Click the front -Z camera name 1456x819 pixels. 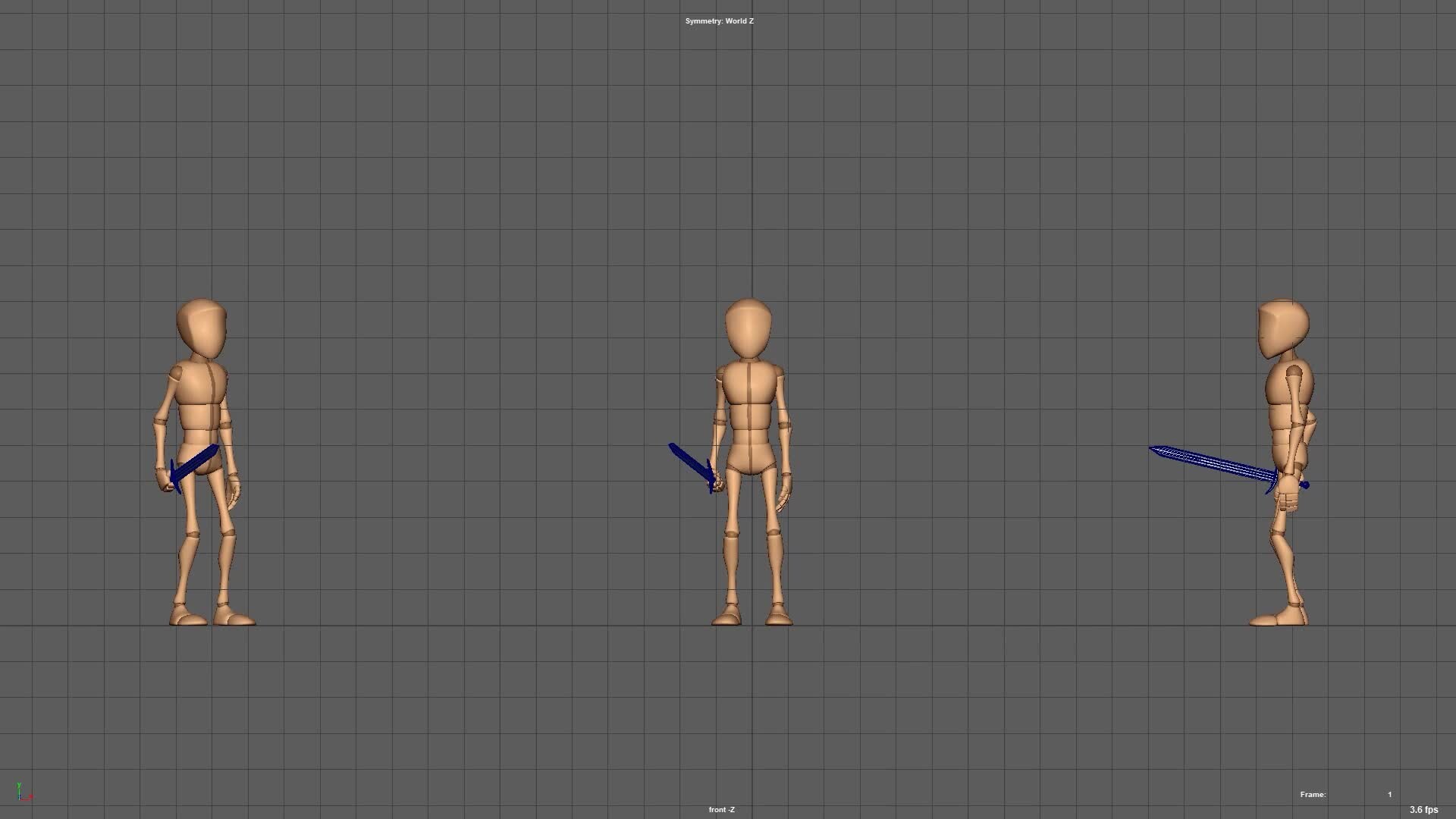click(720, 809)
